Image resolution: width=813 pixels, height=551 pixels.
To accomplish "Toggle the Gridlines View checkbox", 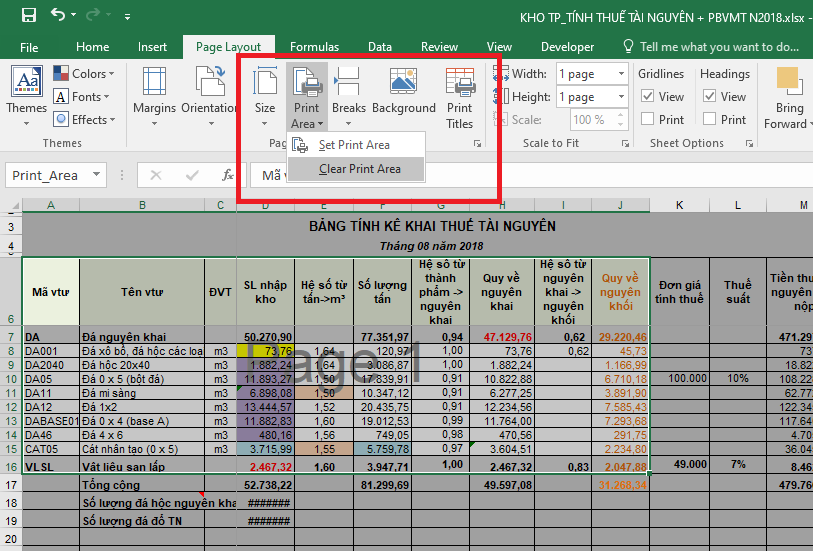I will [x=647, y=97].
